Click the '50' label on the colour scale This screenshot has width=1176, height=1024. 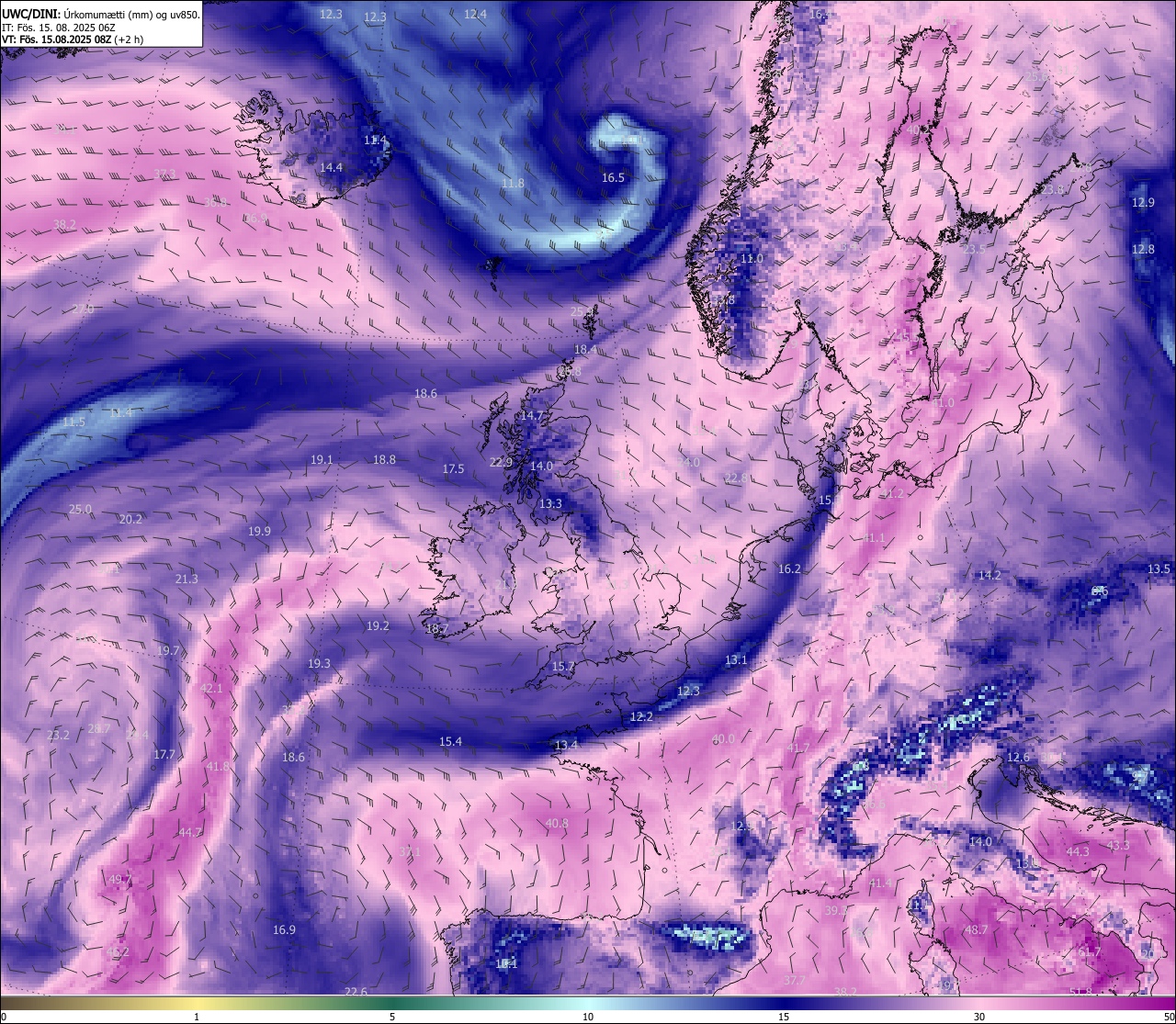tap(1169, 1017)
